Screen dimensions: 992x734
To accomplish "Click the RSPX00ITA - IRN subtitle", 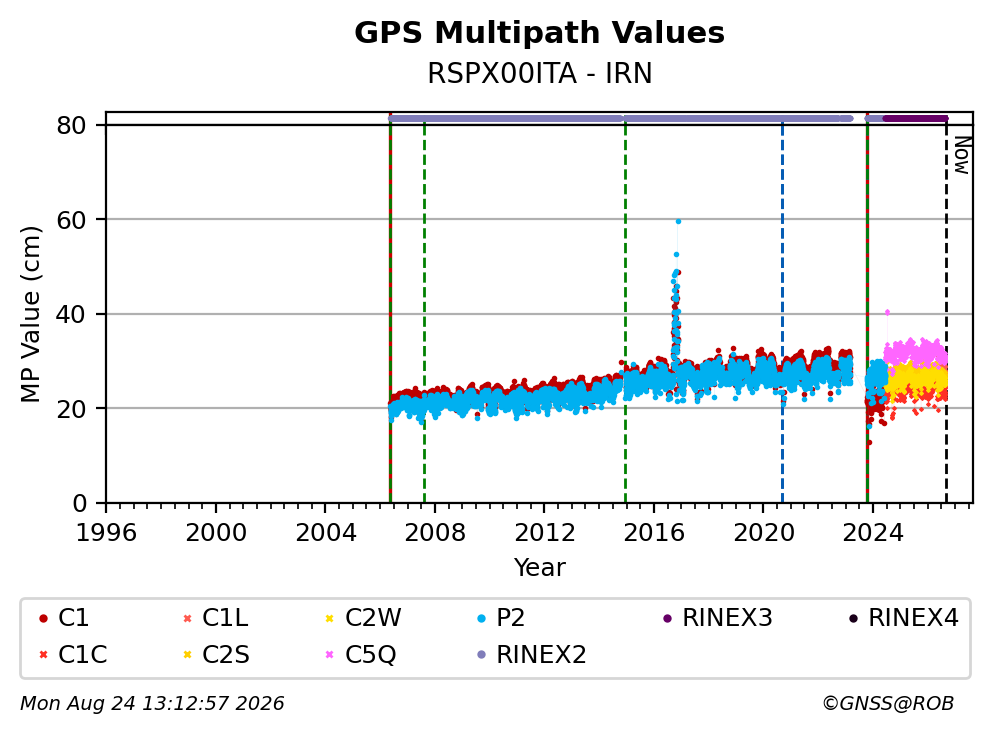I will 539,73.
